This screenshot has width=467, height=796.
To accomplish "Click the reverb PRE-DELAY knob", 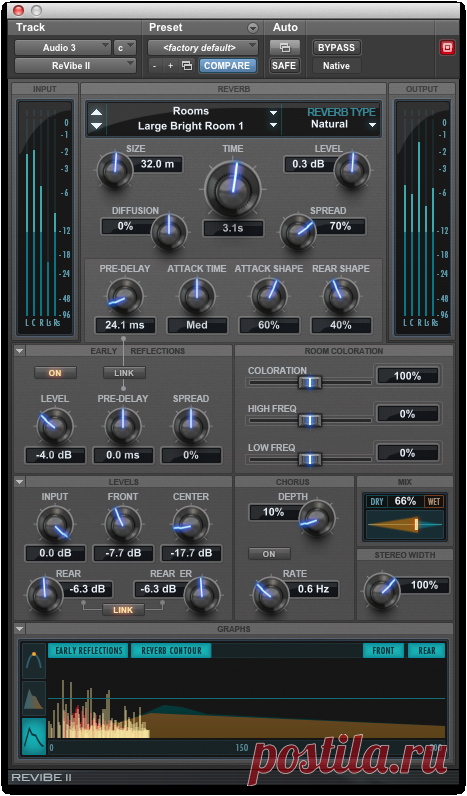I will point(125,296).
